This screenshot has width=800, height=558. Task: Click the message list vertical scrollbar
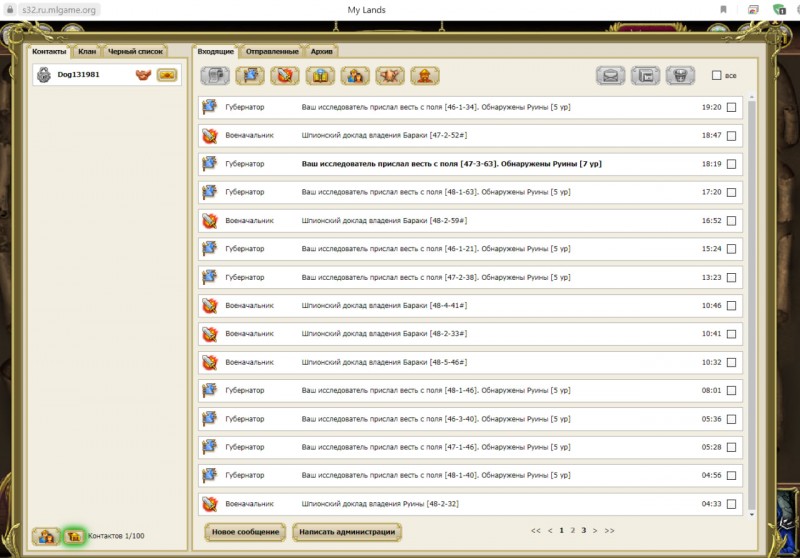(x=752, y=305)
